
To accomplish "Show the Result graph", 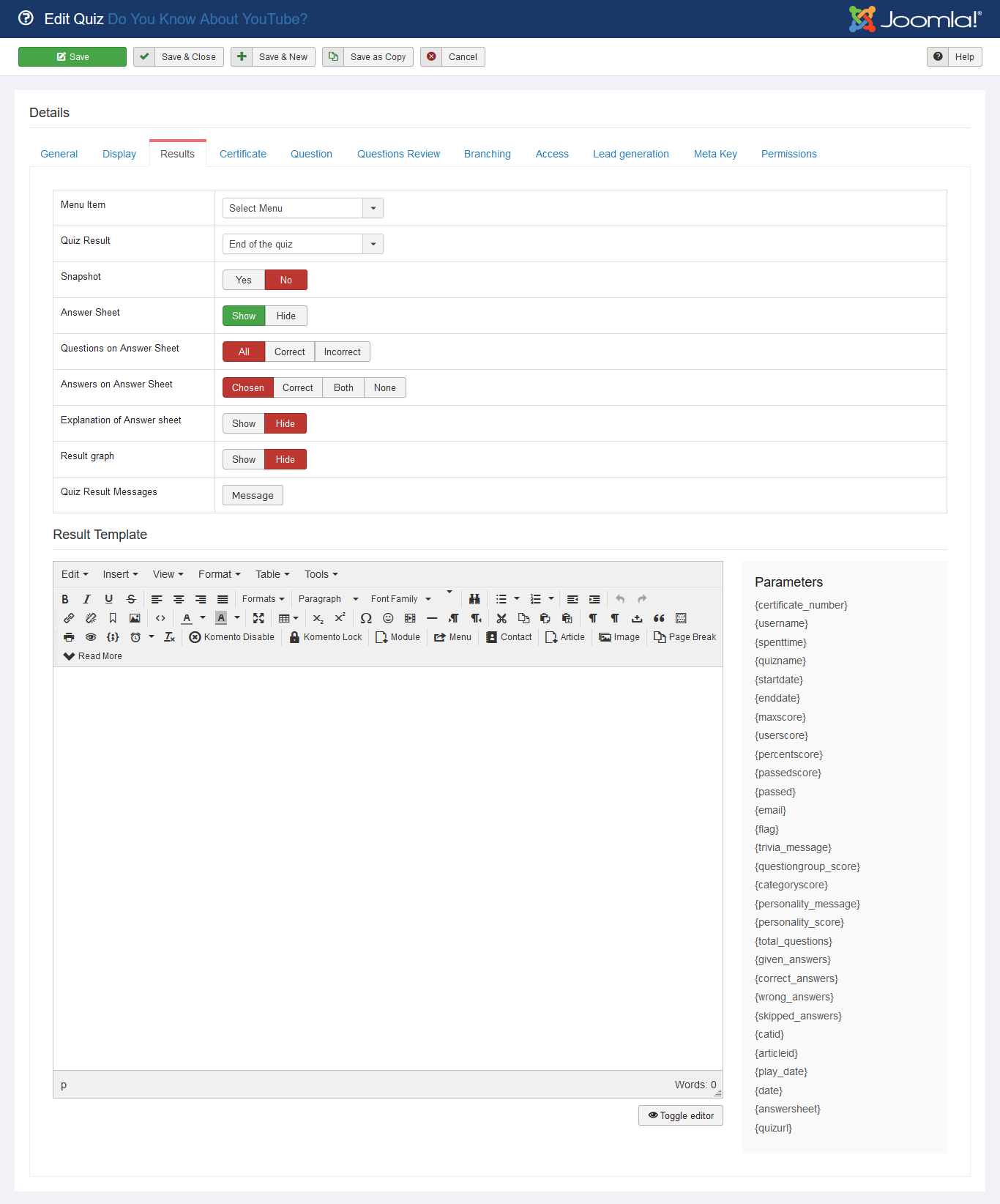I will (244, 459).
